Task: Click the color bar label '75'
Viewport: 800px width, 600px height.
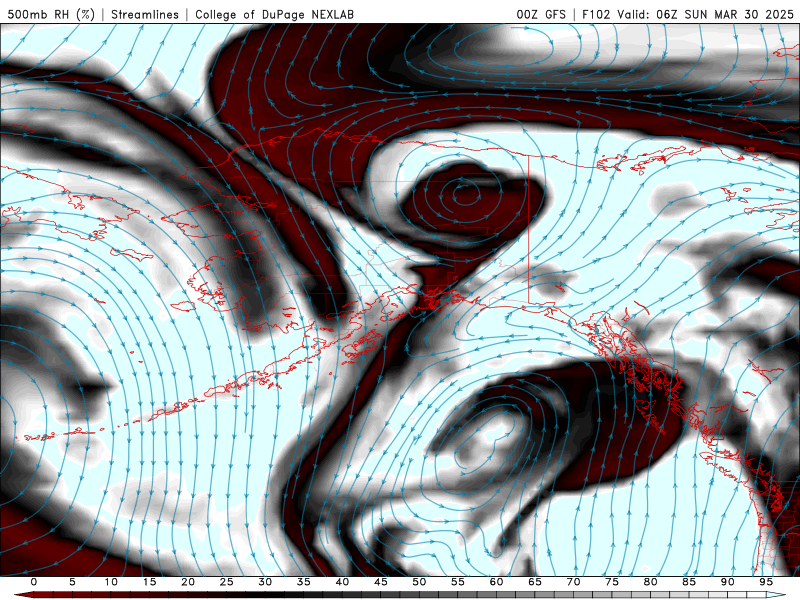Action: tap(612, 582)
